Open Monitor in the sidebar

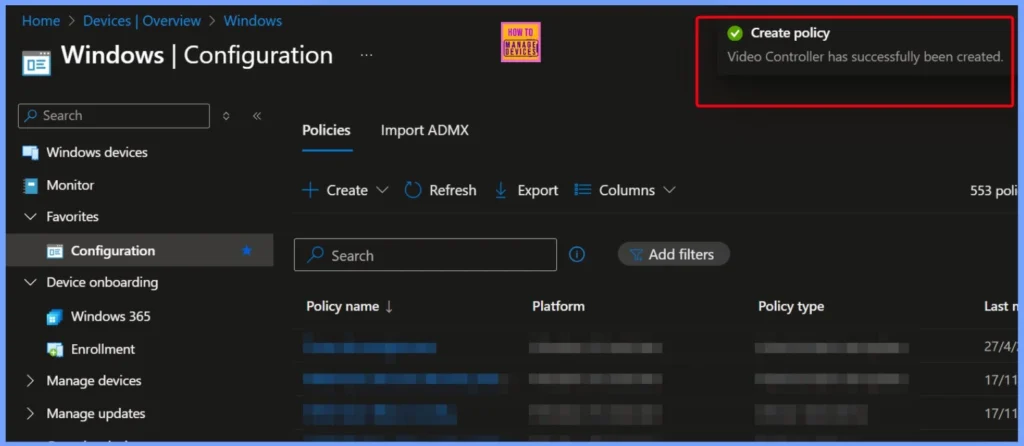[x=70, y=185]
